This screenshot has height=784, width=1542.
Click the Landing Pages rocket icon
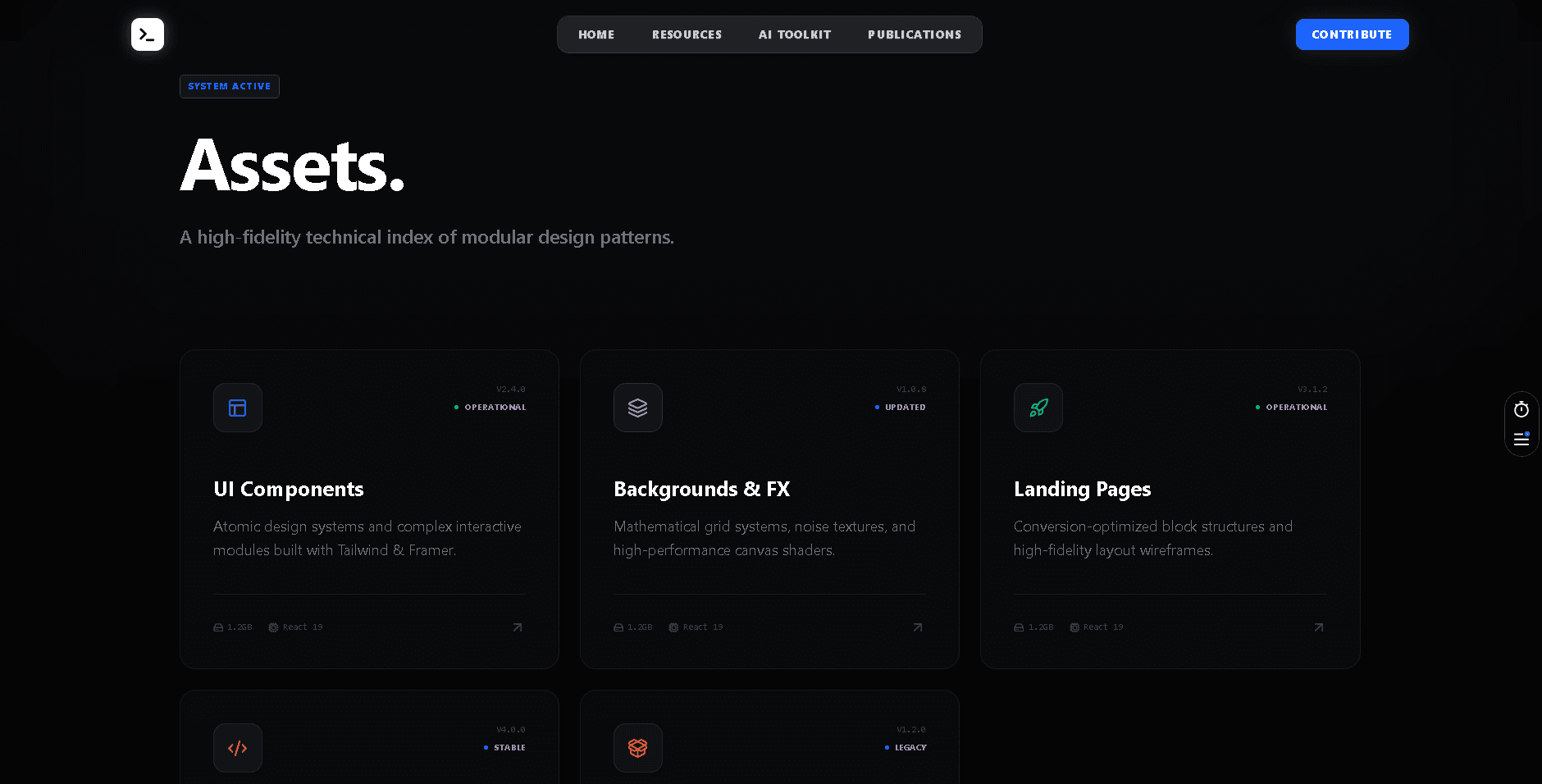pyautogui.click(x=1038, y=408)
